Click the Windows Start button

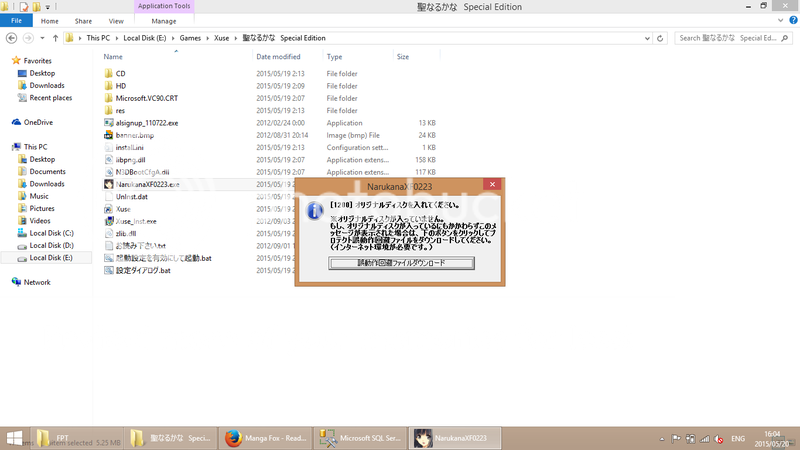point(15,437)
